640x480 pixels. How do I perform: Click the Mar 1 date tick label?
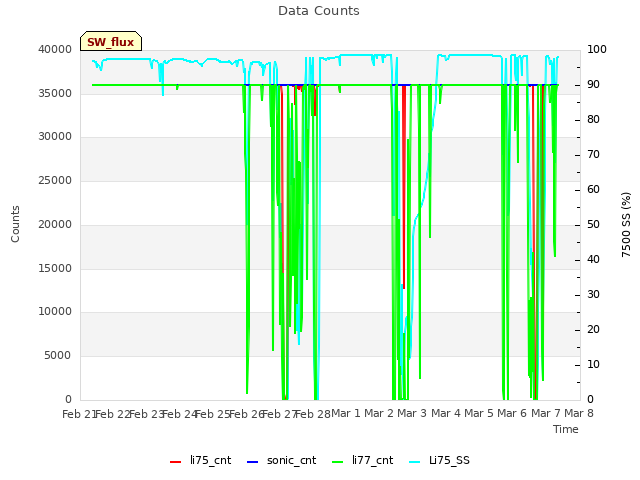pyautogui.click(x=346, y=413)
